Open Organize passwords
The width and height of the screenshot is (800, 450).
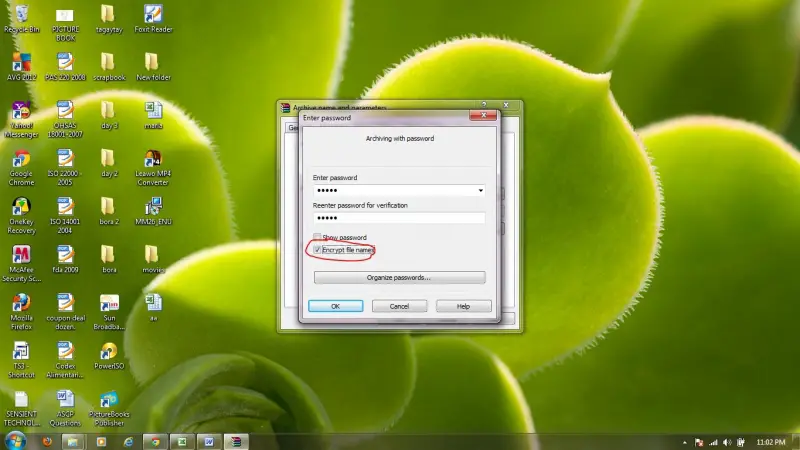(399, 278)
